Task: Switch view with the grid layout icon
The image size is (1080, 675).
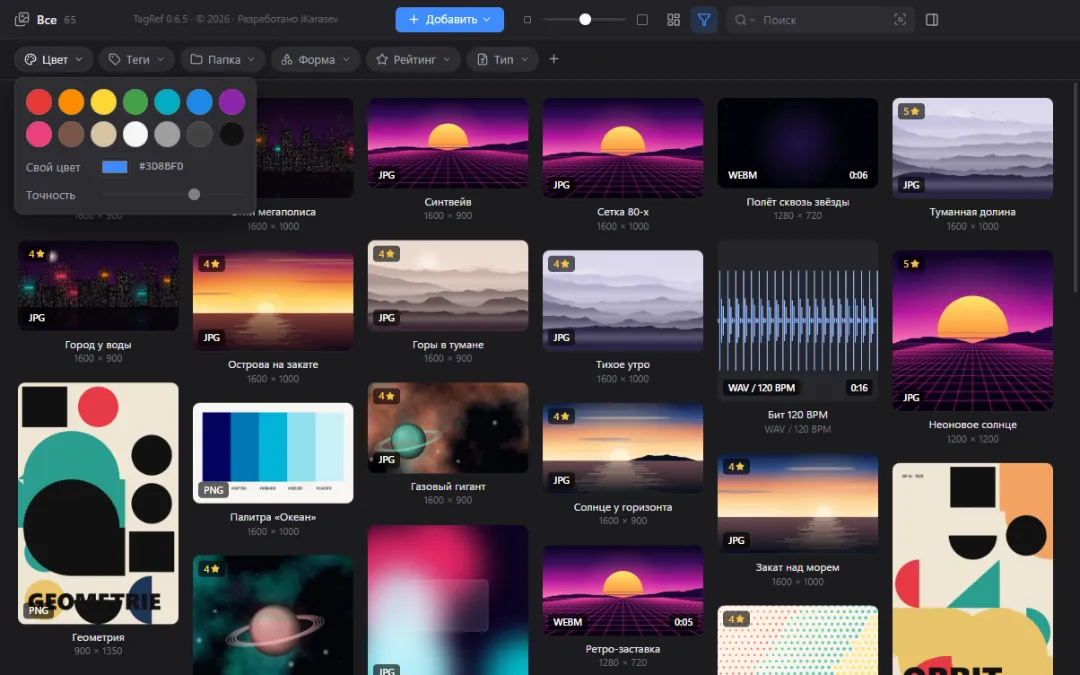Action: [x=674, y=20]
